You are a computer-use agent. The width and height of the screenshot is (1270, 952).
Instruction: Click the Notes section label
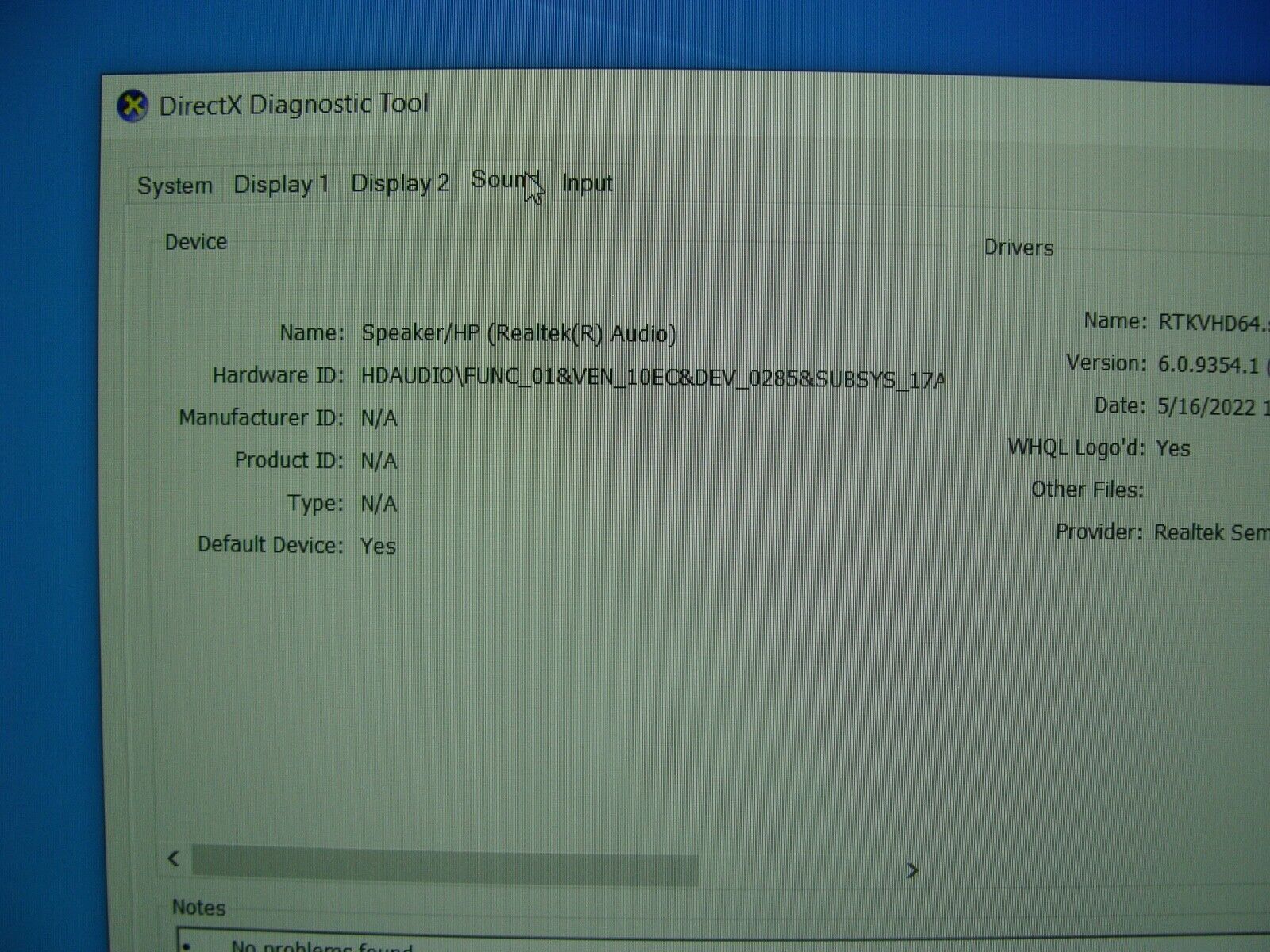(x=198, y=908)
